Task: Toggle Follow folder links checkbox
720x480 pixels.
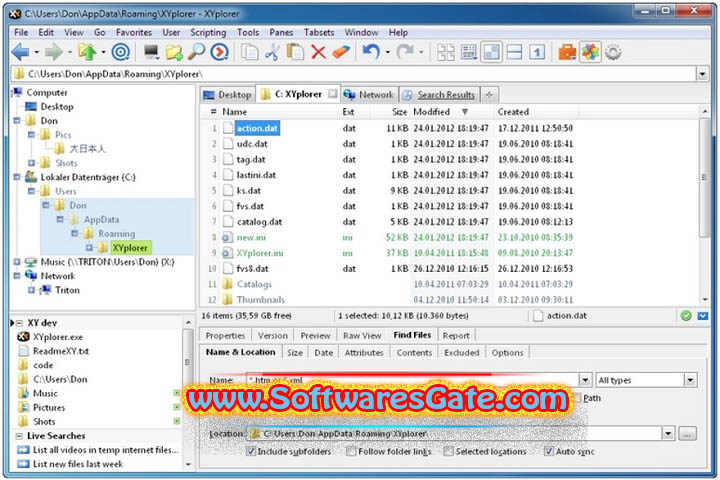Action: tap(351, 452)
